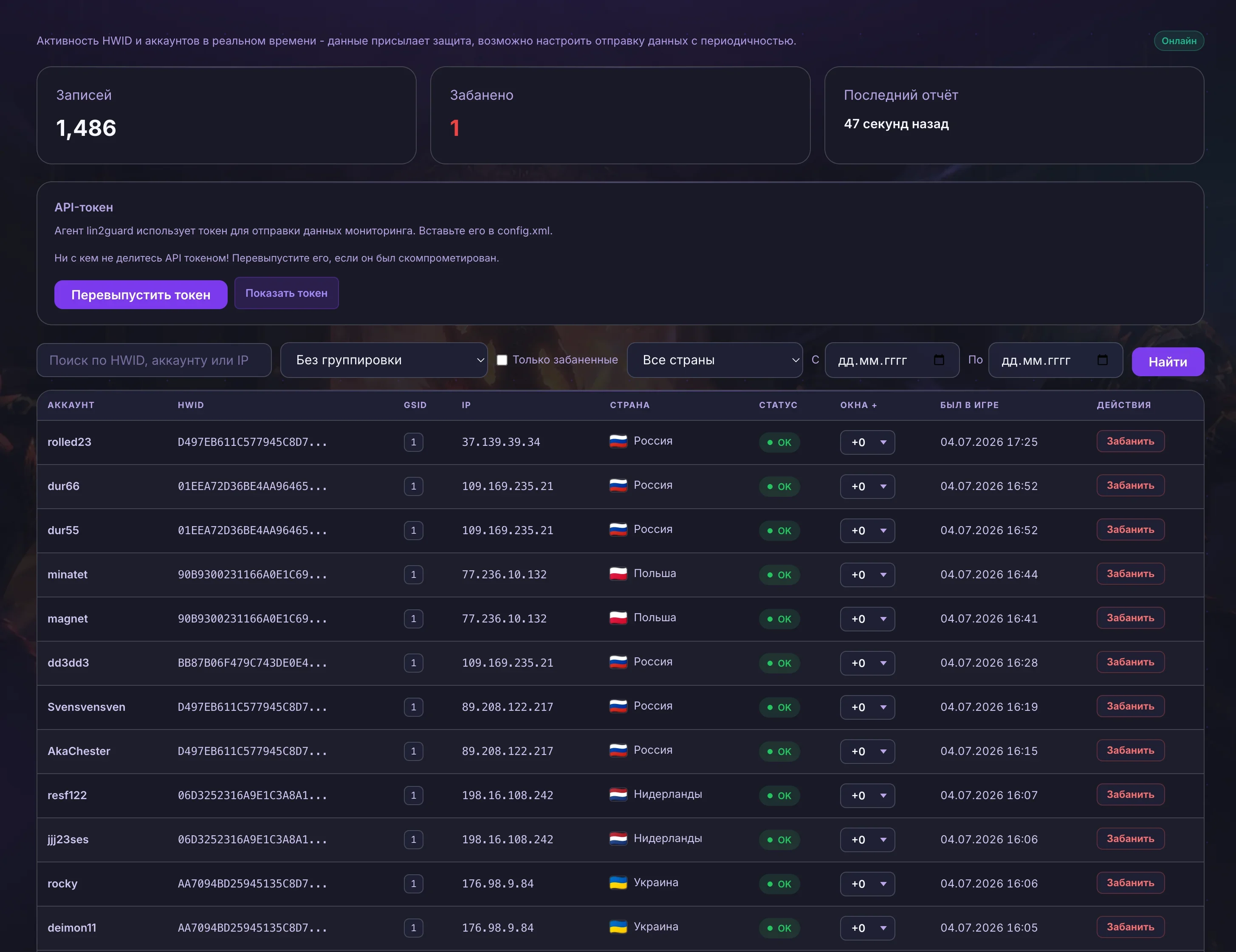
Task: Open calendar picker in the 'По' date field
Action: (x=1103, y=360)
